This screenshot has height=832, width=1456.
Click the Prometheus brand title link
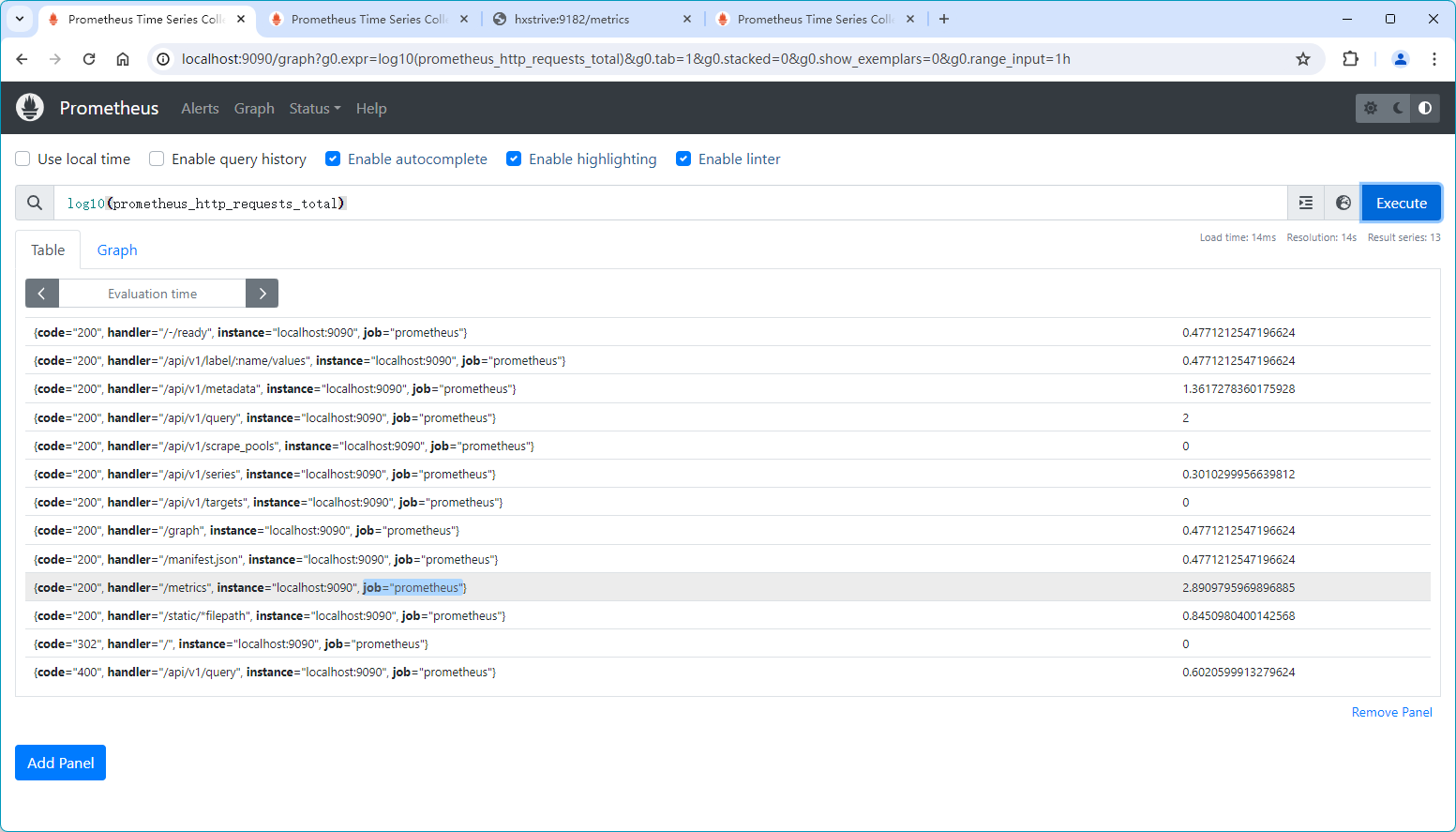(x=109, y=108)
